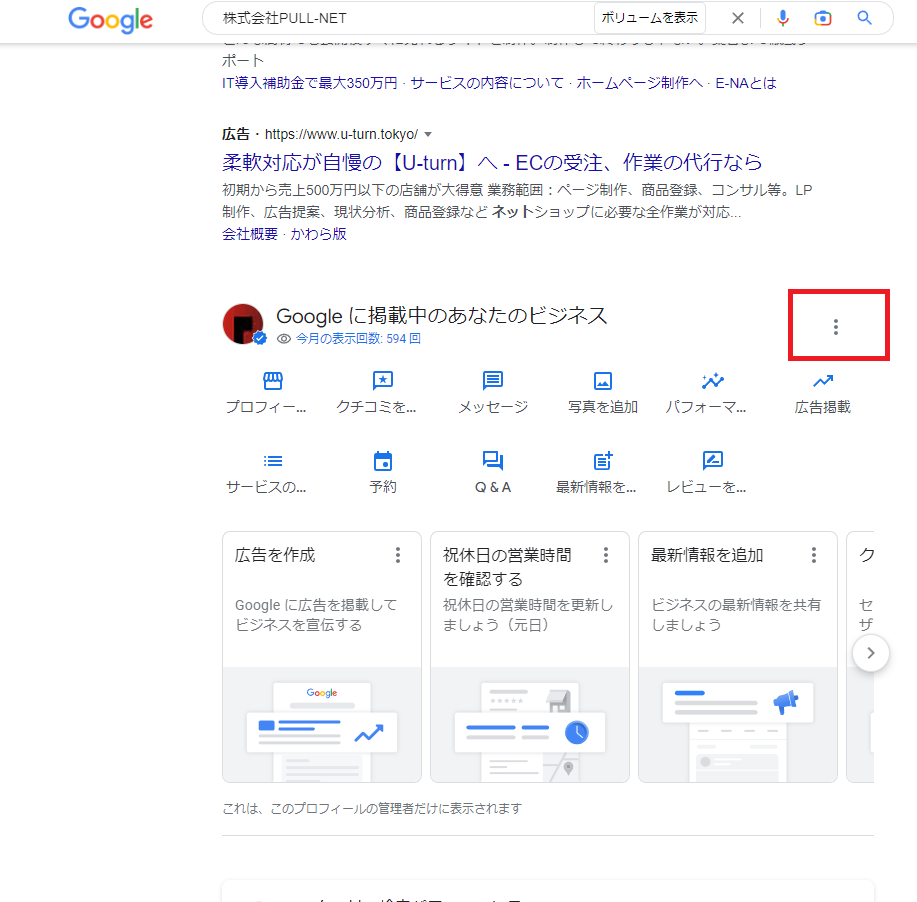The height and width of the screenshot is (902, 917).
Task: Open the サービスの内容について link
Action: [487, 83]
